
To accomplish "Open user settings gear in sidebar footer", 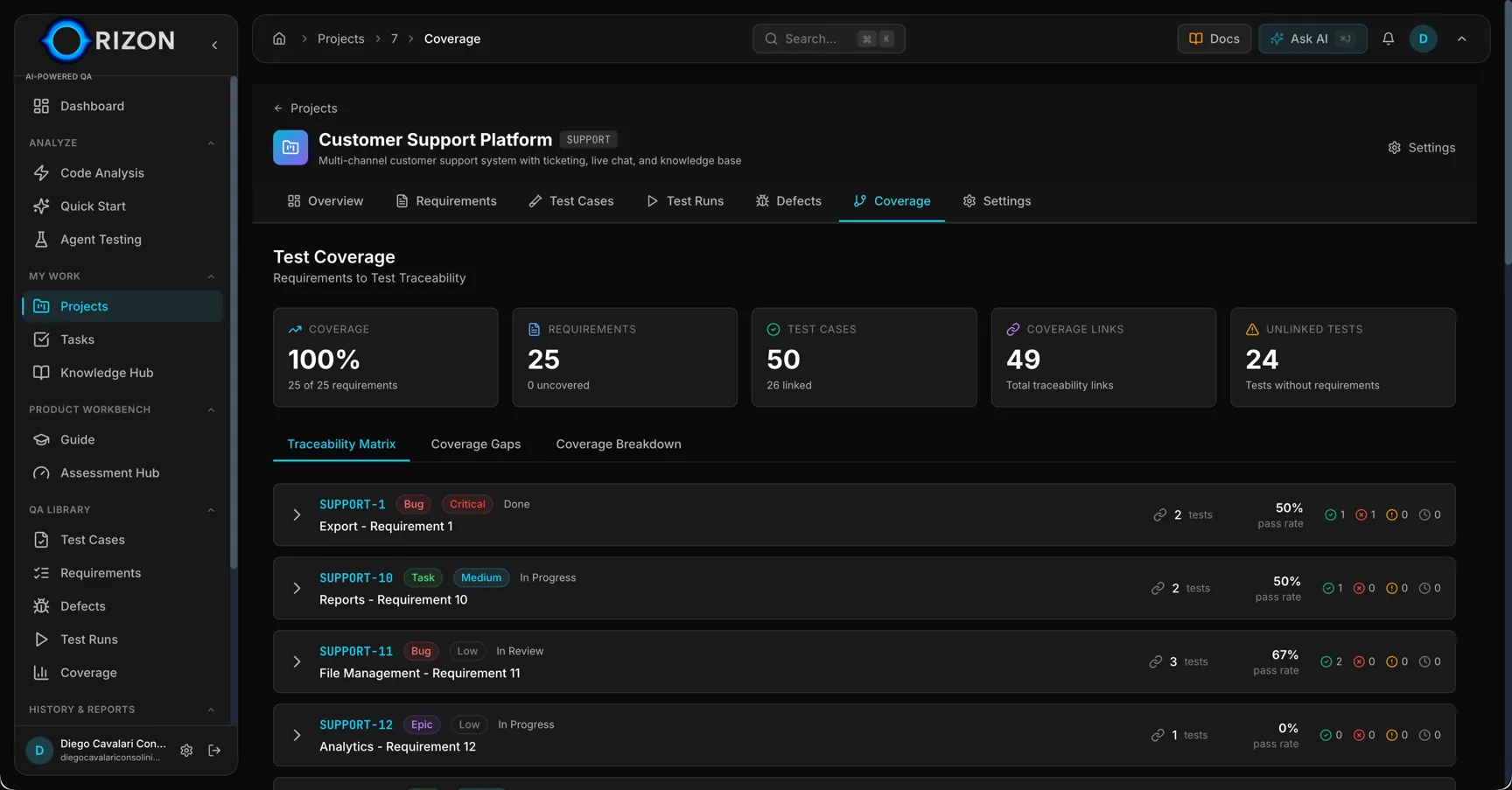I will point(186,751).
